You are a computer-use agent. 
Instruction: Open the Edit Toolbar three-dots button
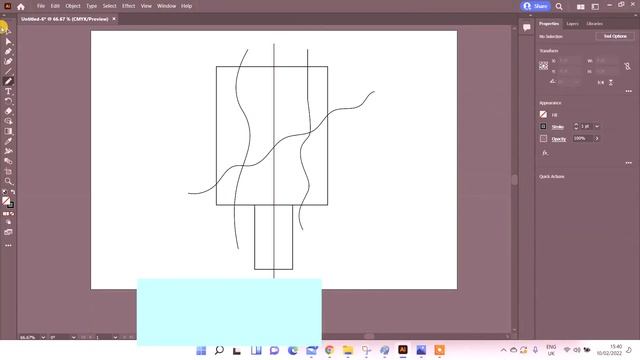pyautogui.click(x=8, y=245)
